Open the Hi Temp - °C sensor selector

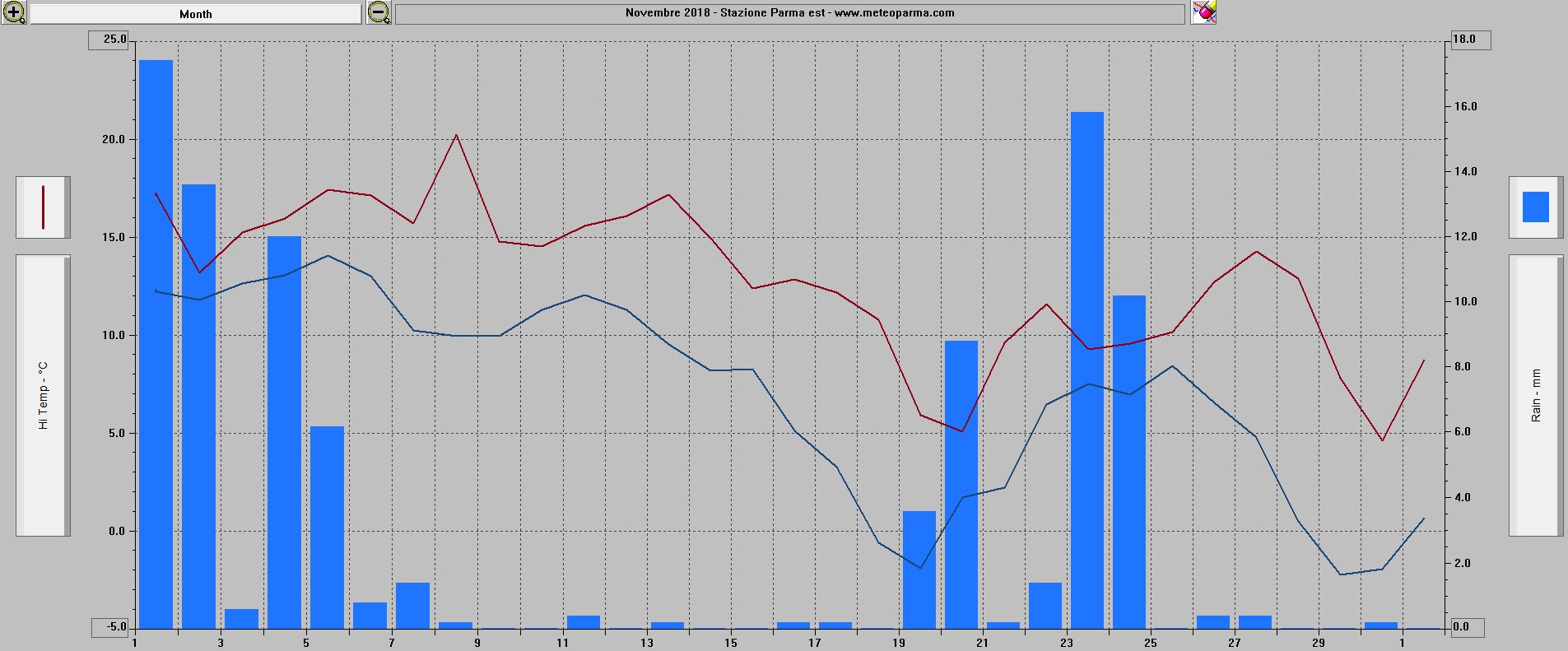pyautogui.click(x=43, y=395)
